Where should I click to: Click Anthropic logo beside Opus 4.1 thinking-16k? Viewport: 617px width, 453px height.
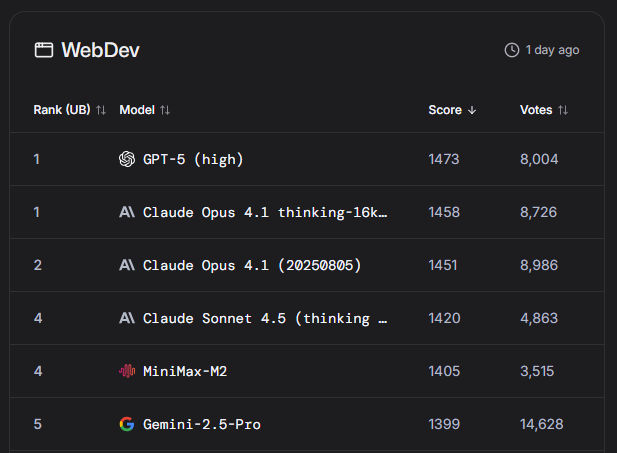(x=127, y=212)
